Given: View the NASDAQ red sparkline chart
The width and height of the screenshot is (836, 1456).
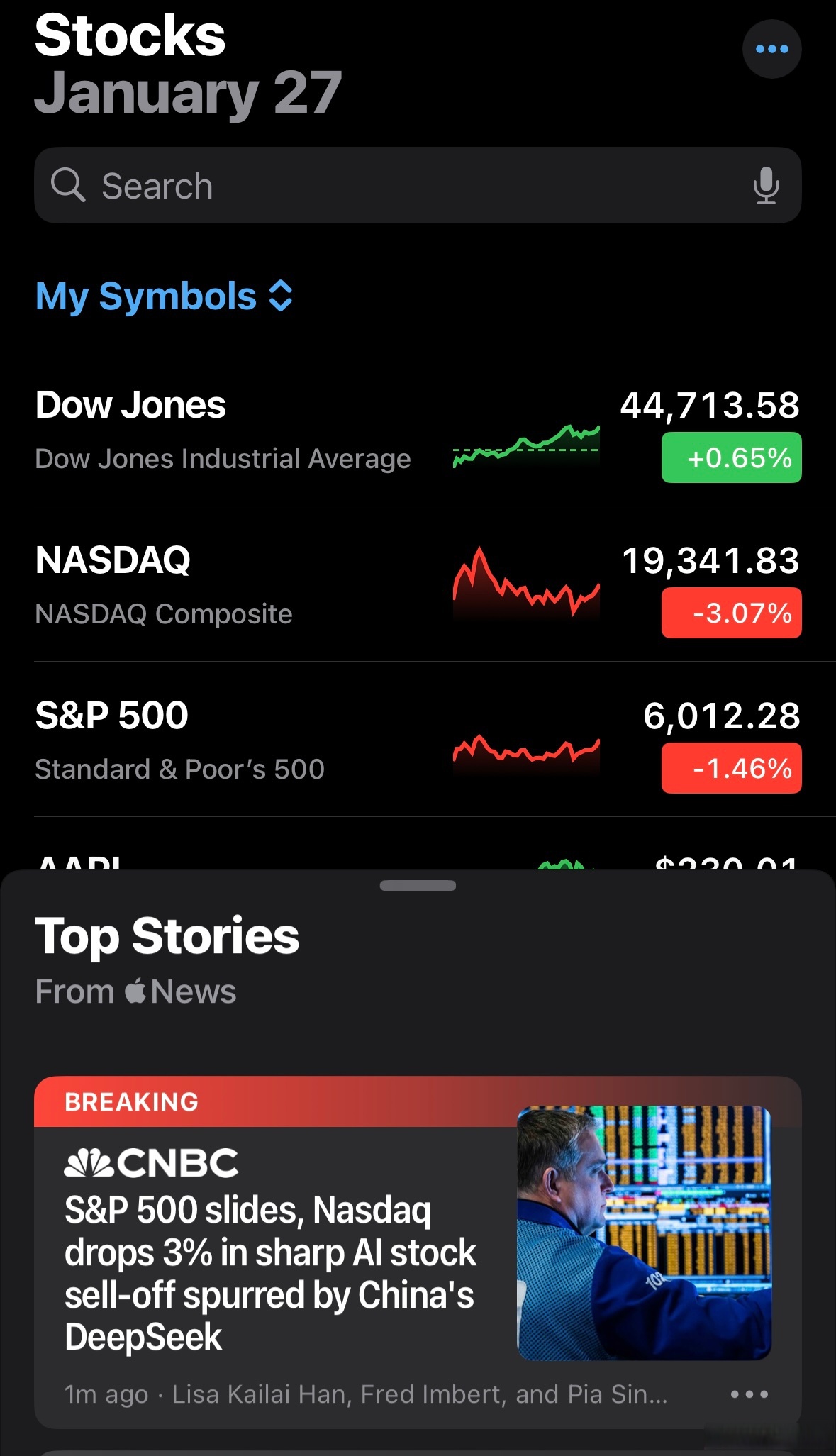Looking at the screenshot, I should [x=526, y=582].
